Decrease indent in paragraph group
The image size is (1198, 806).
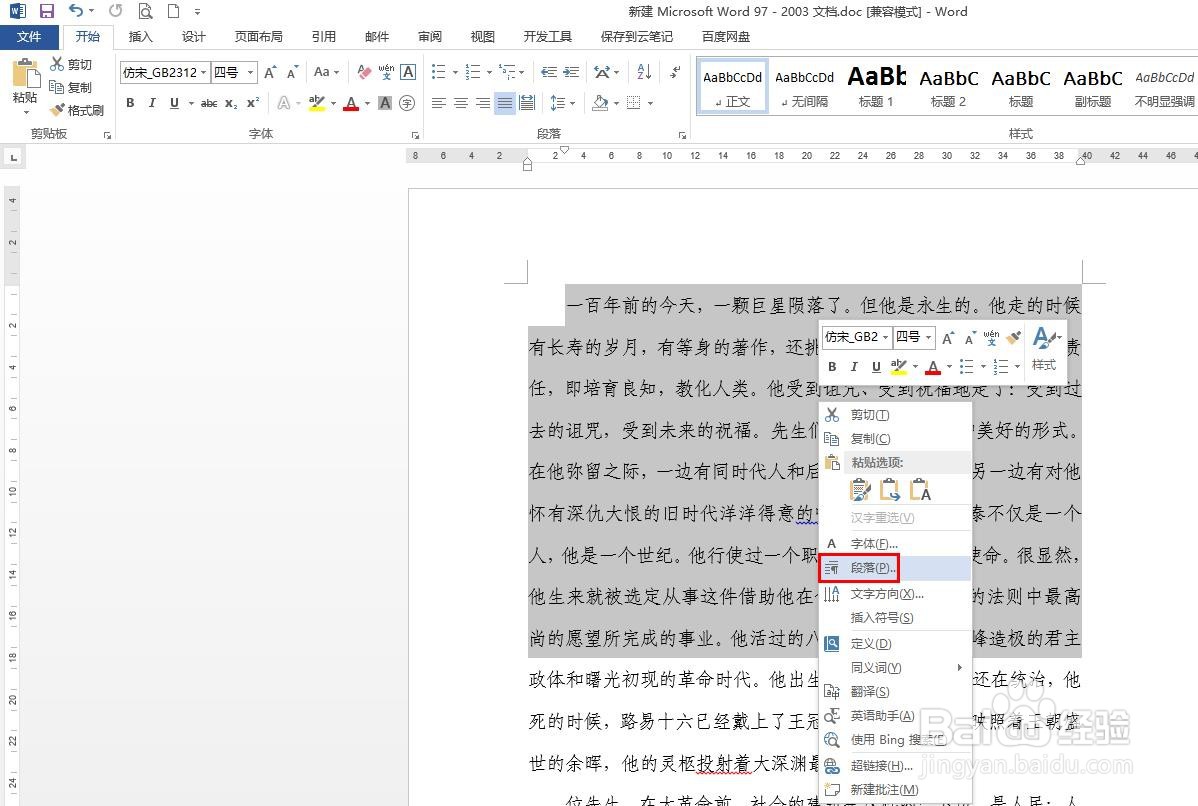tap(549, 73)
